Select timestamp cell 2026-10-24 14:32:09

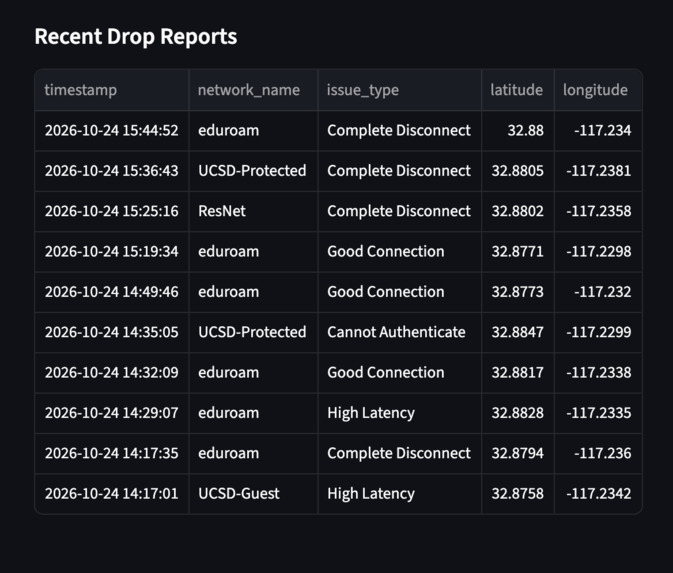click(x=112, y=373)
